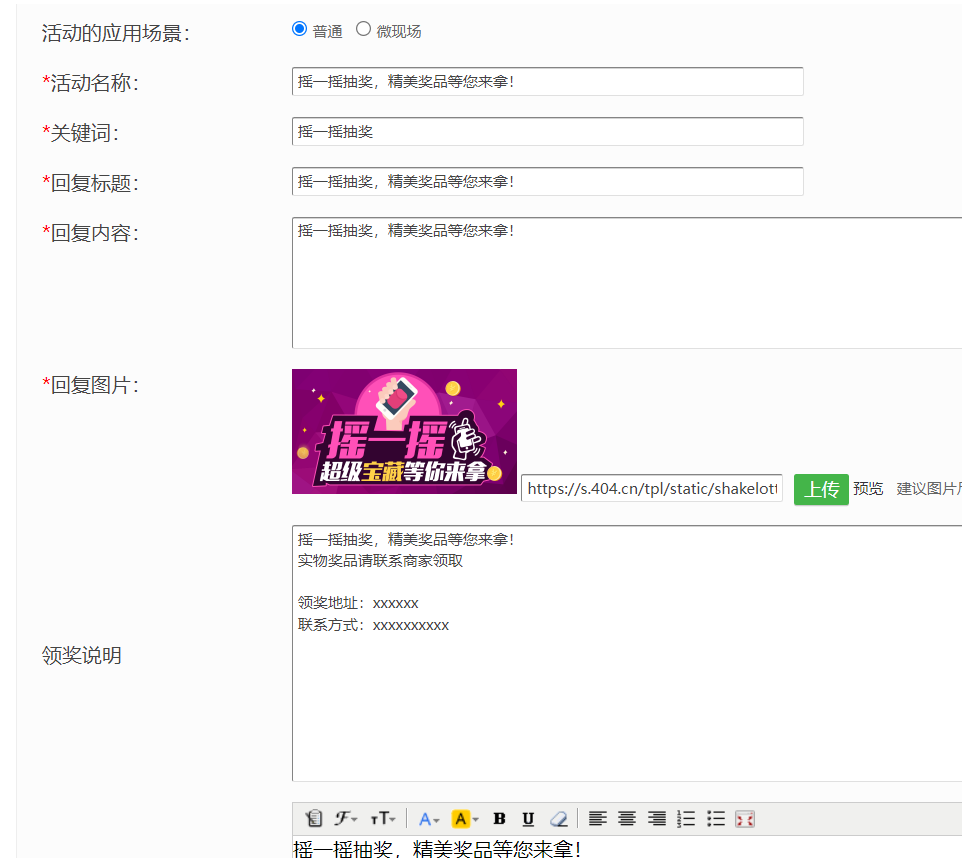The height and width of the screenshot is (858, 962).
Task: Open the font family dropdown
Action: (x=345, y=819)
